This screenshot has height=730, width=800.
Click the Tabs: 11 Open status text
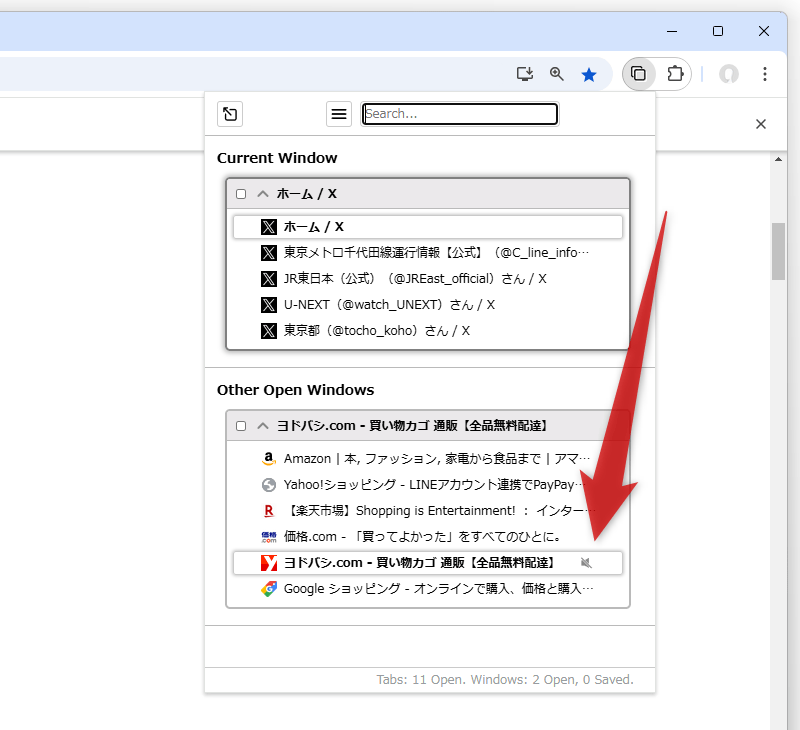coord(505,679)
